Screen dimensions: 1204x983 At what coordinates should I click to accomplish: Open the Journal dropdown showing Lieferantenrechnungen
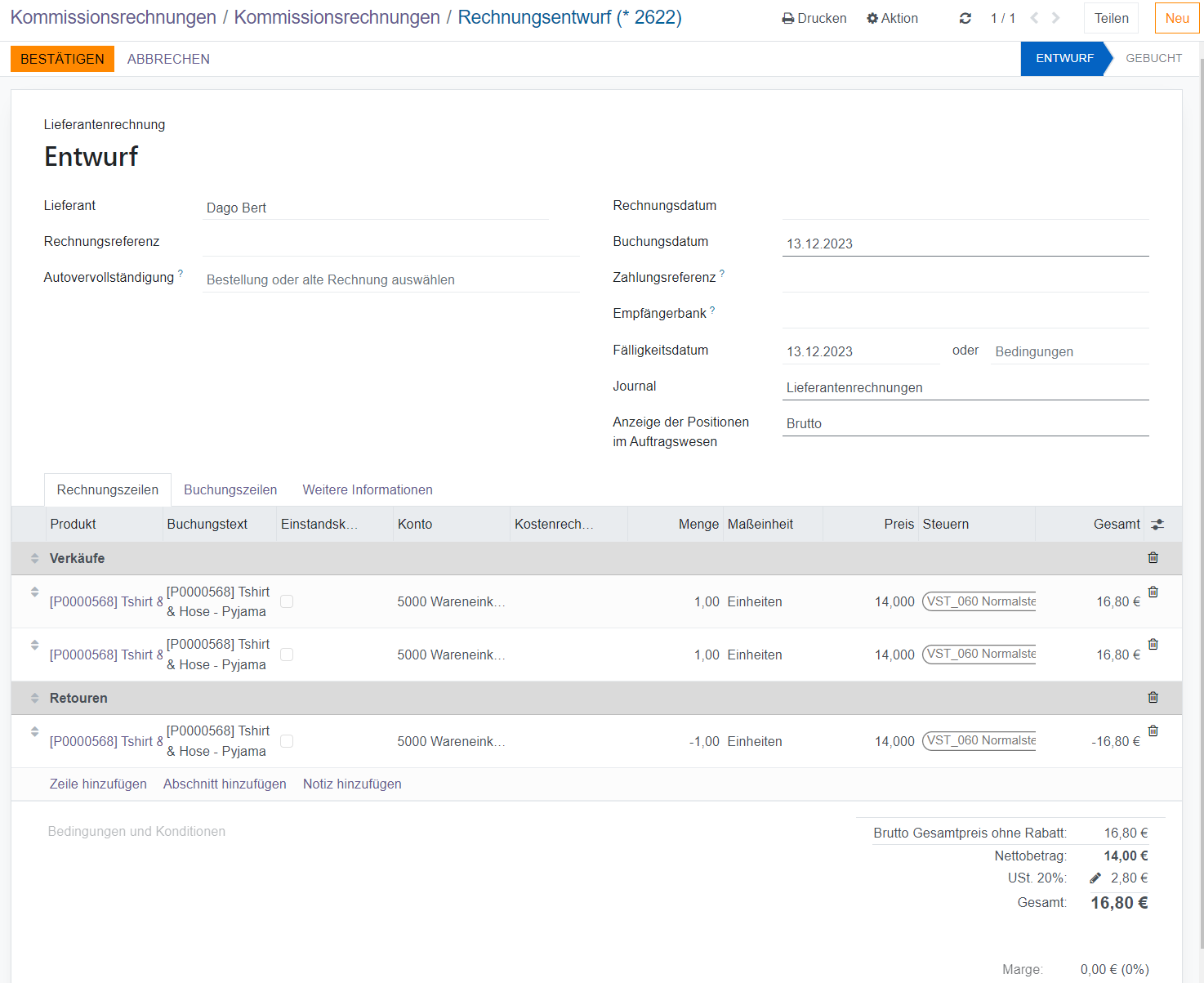pos(965,387)
